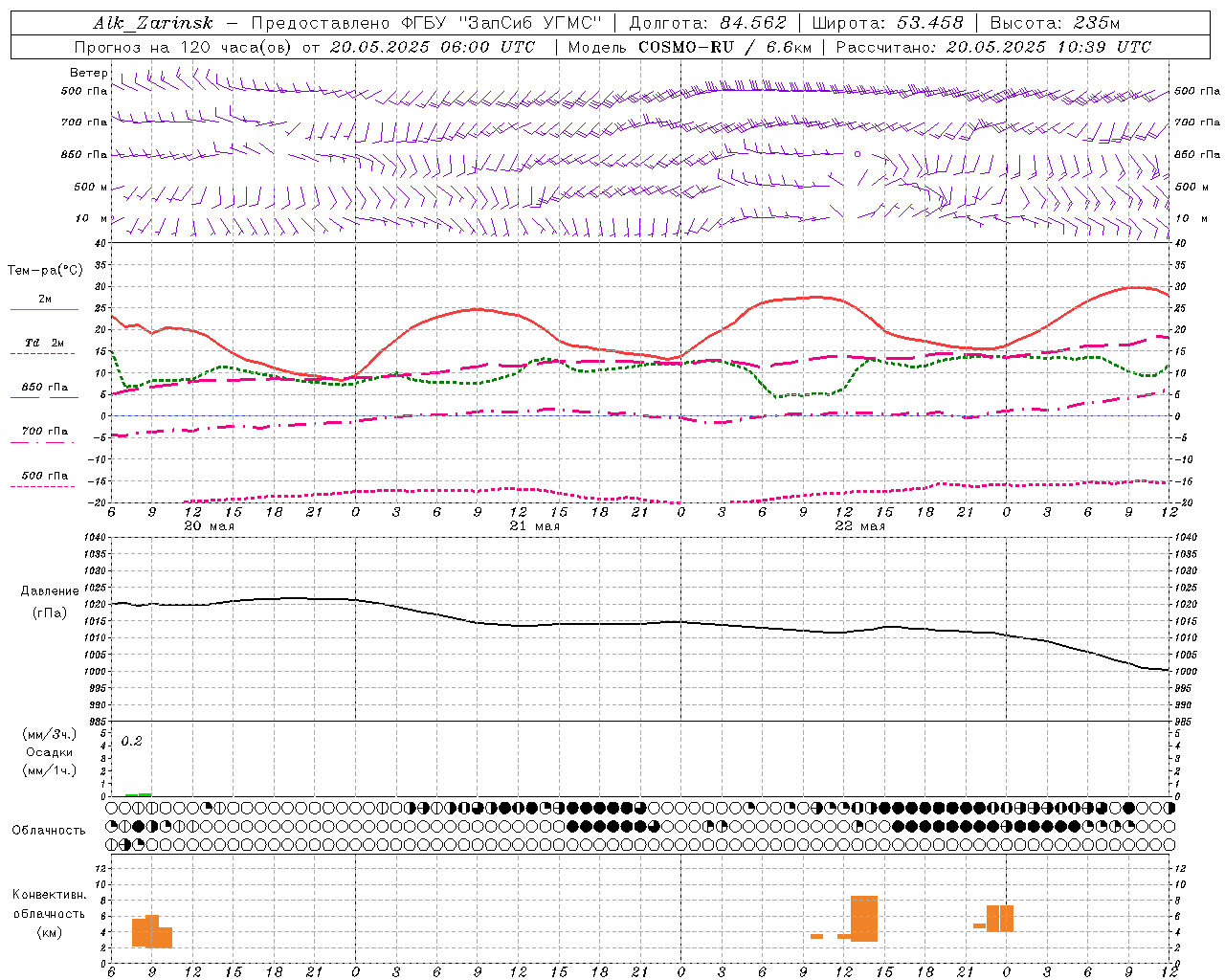Click the dotted line sample under temperature legend 500 гПа
1225x980 pixels.
(42, 486)
